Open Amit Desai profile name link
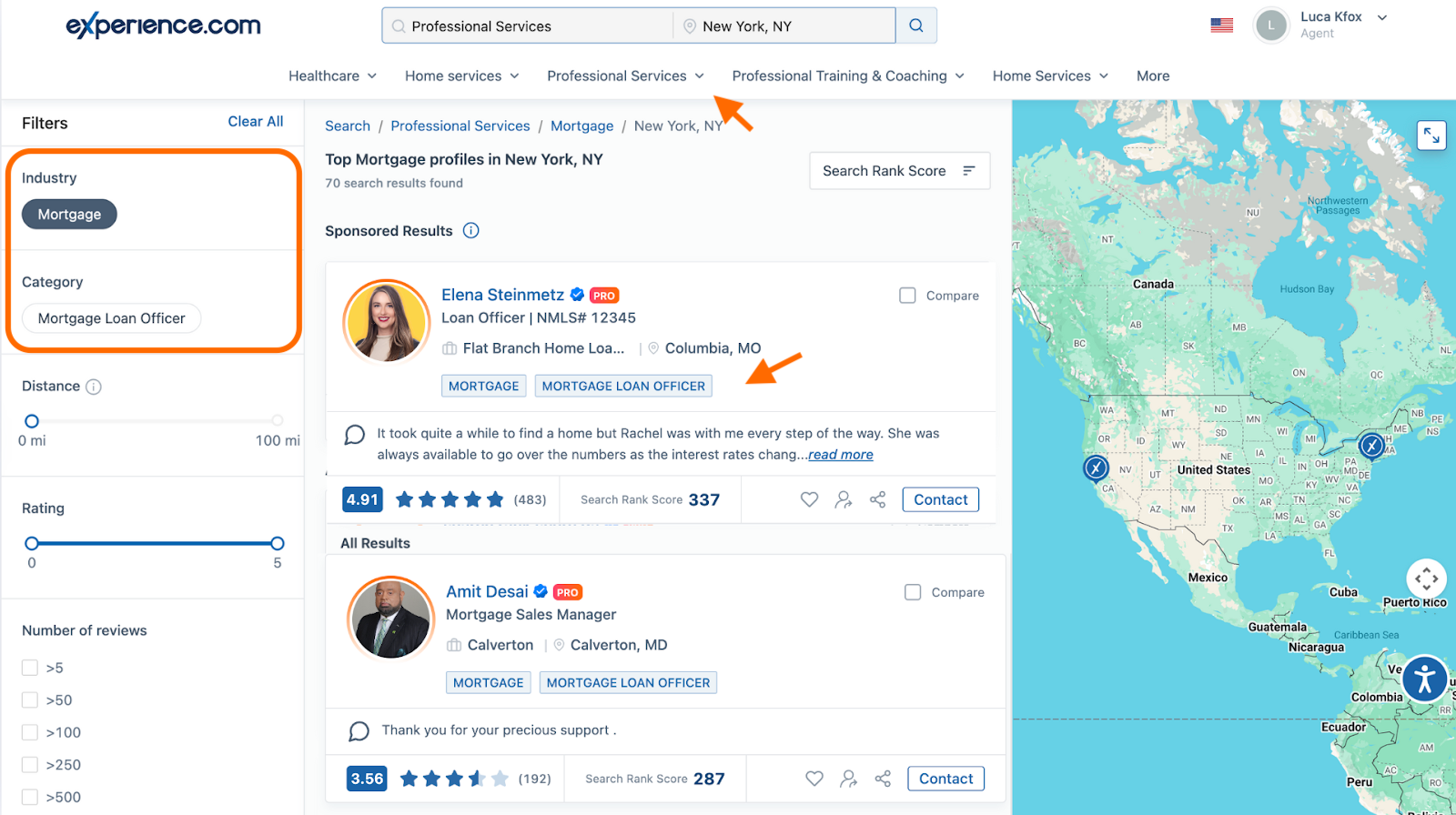1456x815 pixels. (x=487, y=591)
